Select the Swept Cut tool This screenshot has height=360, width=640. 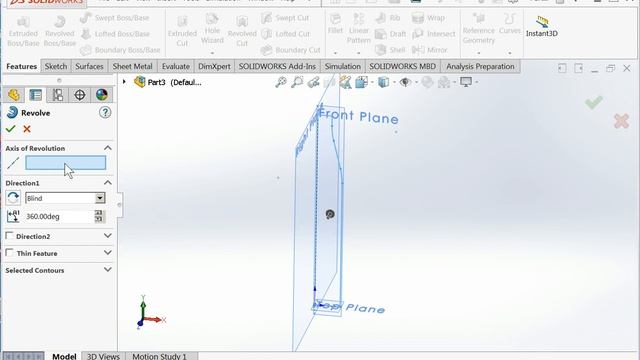tap(285, 18)
